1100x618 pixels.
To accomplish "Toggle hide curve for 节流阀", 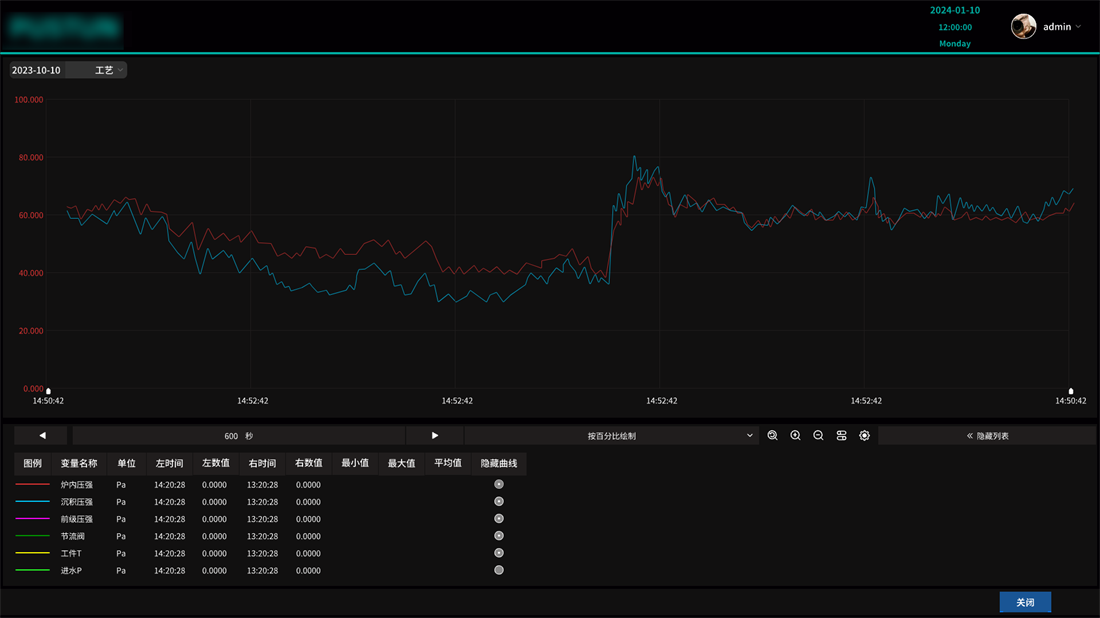I will click(499, 536).
